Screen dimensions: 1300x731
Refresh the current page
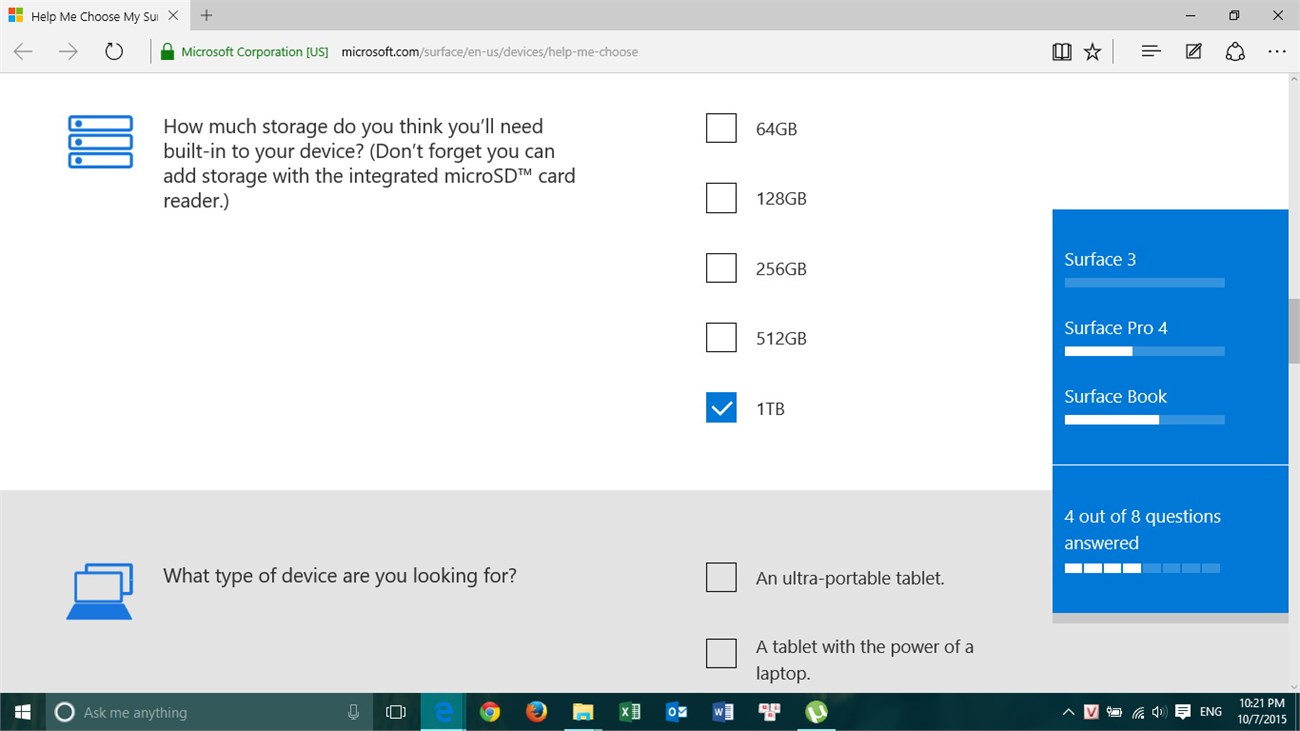click(113, 51)
